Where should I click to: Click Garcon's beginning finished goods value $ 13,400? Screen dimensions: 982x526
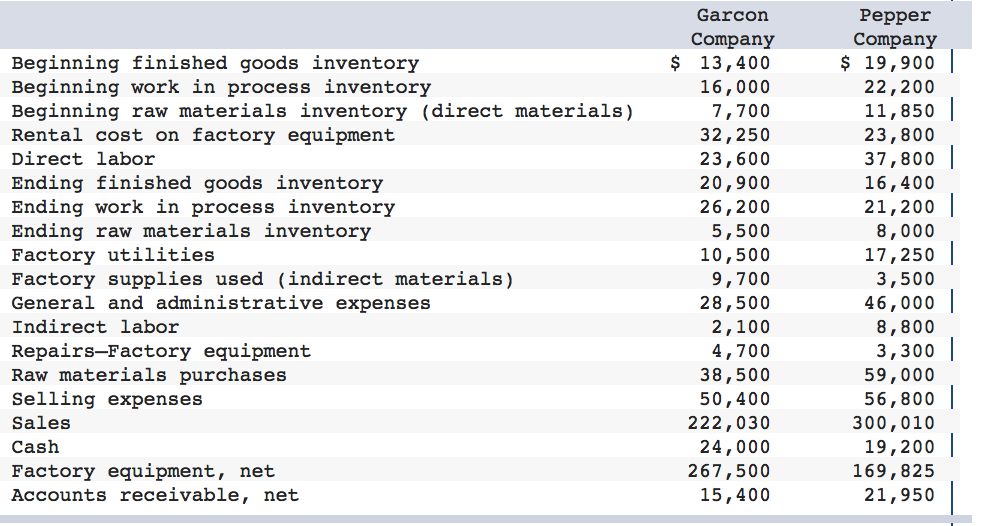tap(720, 63)
